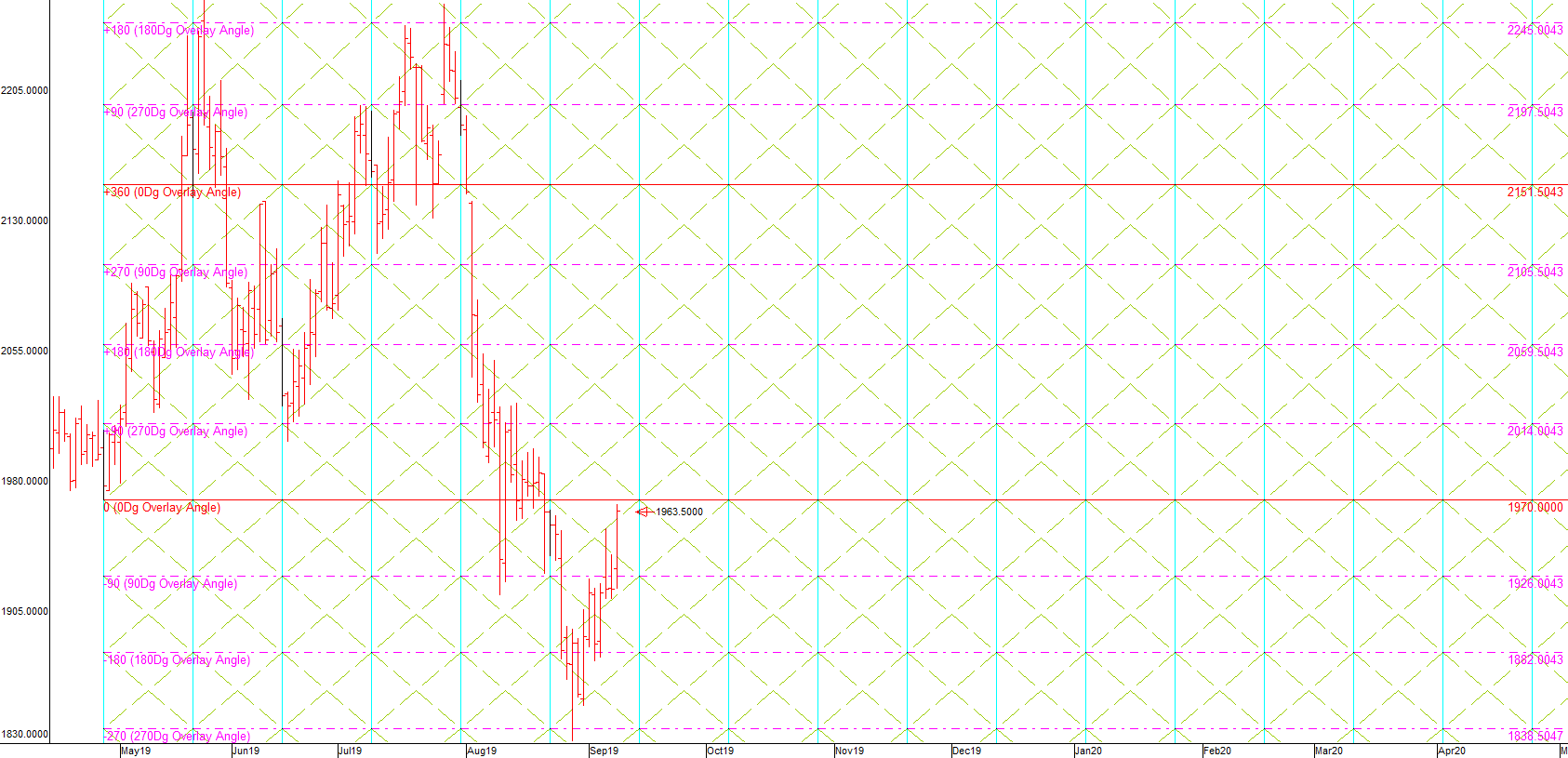
Task: Select the '+90 (270Dg Overlay Angle)' label on the 2197.5043 line
Action: [176, 113]
